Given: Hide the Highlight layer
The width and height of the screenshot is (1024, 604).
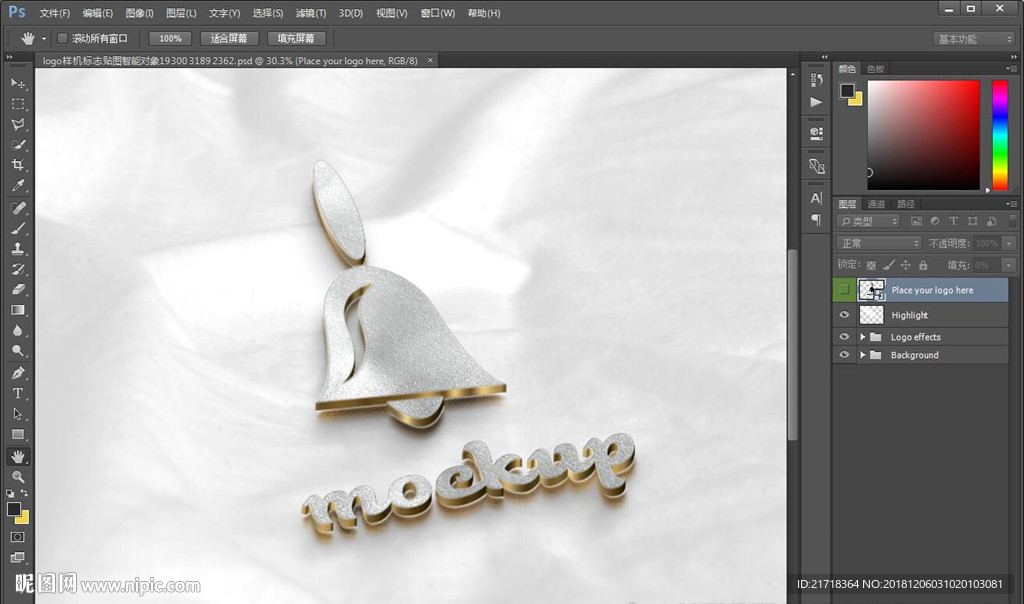Looking at the screenshot, I should tap(845, 315).
